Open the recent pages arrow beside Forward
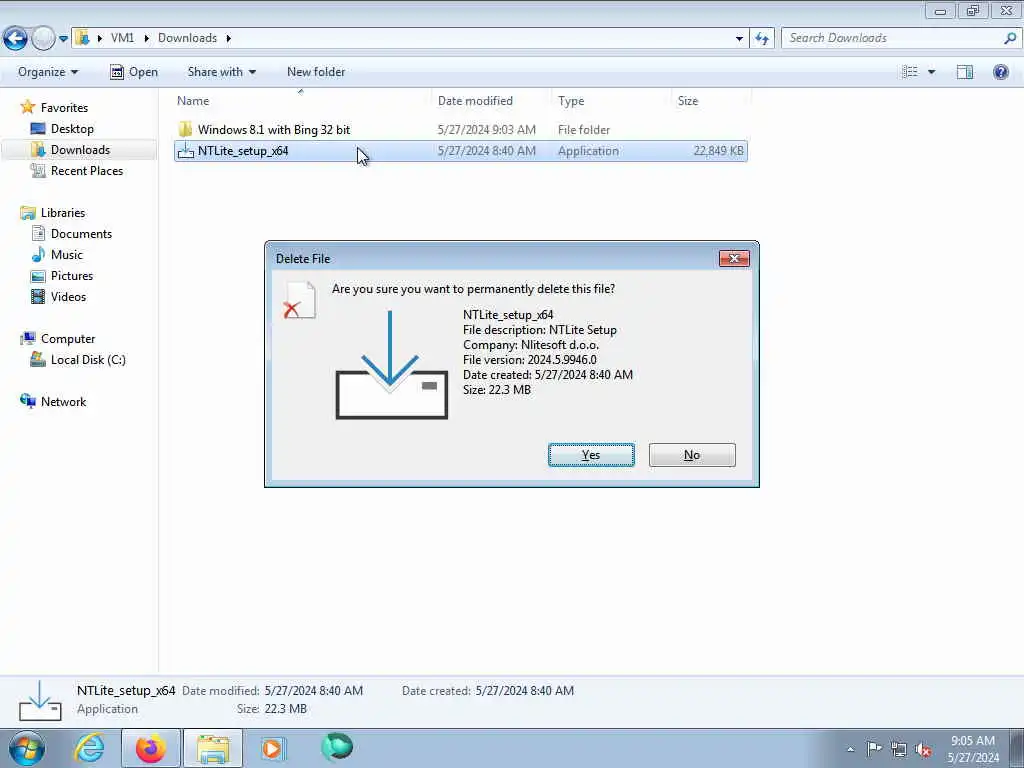1024x768 pixels. click(63, 39)
